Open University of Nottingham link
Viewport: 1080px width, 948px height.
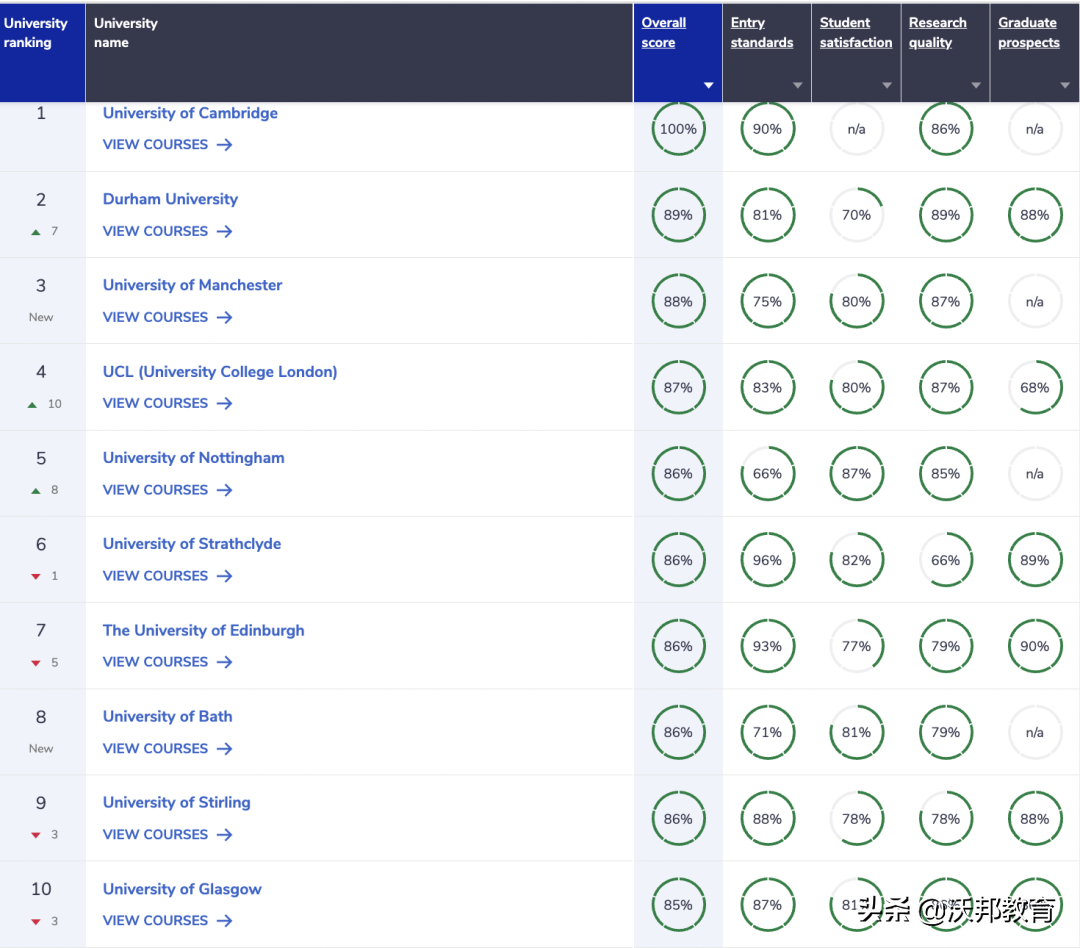(194, 458)
